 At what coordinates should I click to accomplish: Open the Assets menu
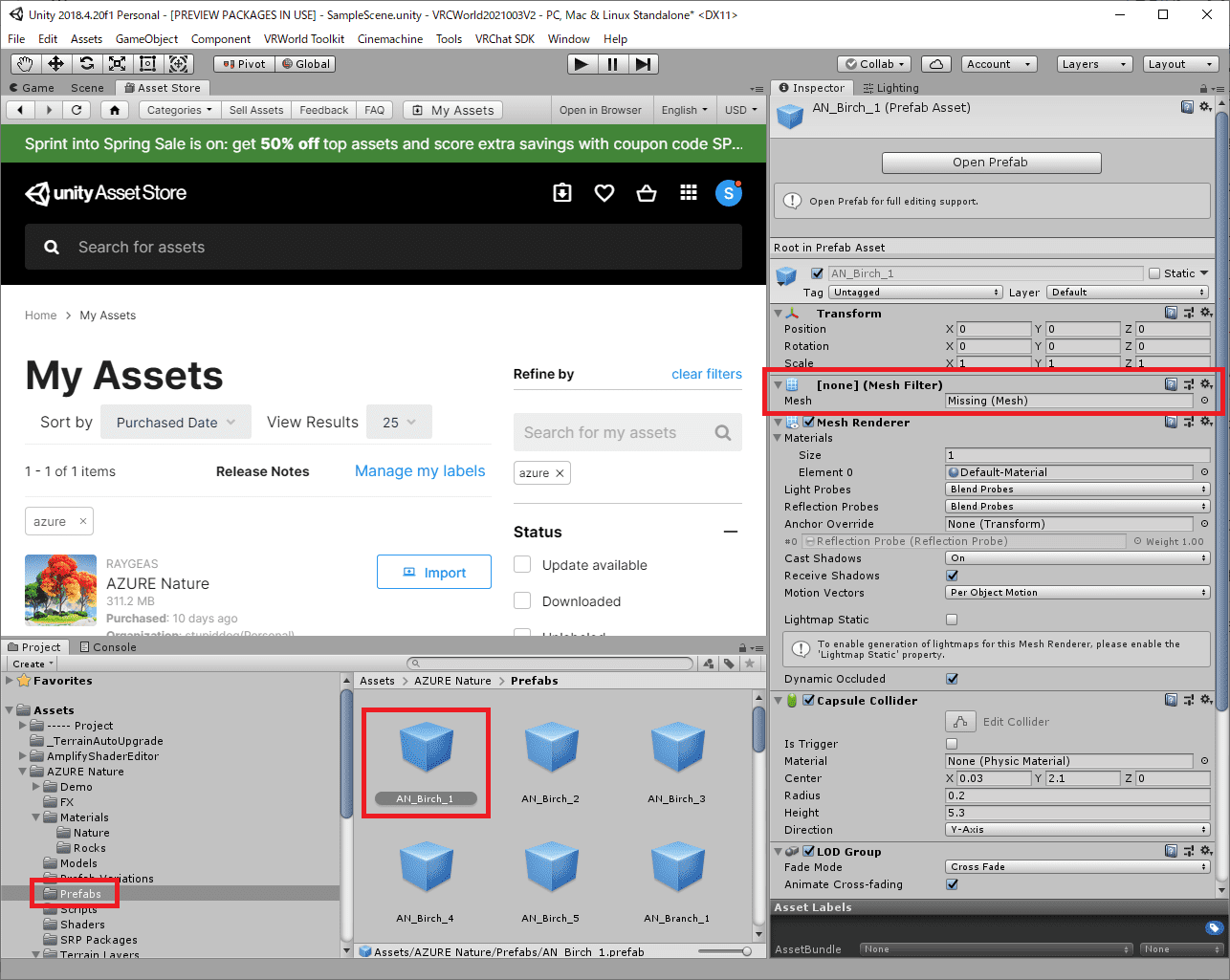tap(86, 39)
